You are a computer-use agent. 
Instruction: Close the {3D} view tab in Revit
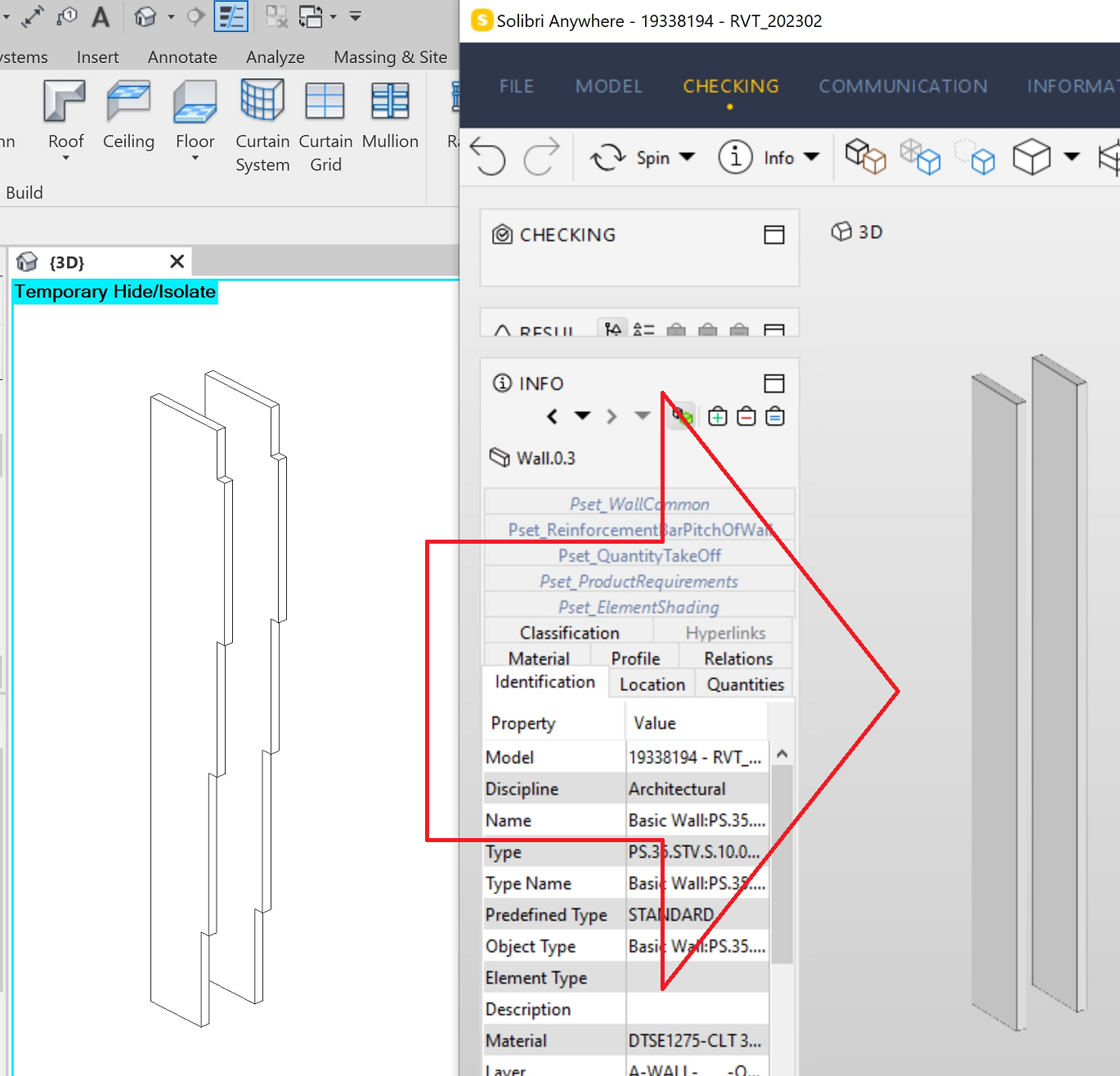click(x=177, y=262)
